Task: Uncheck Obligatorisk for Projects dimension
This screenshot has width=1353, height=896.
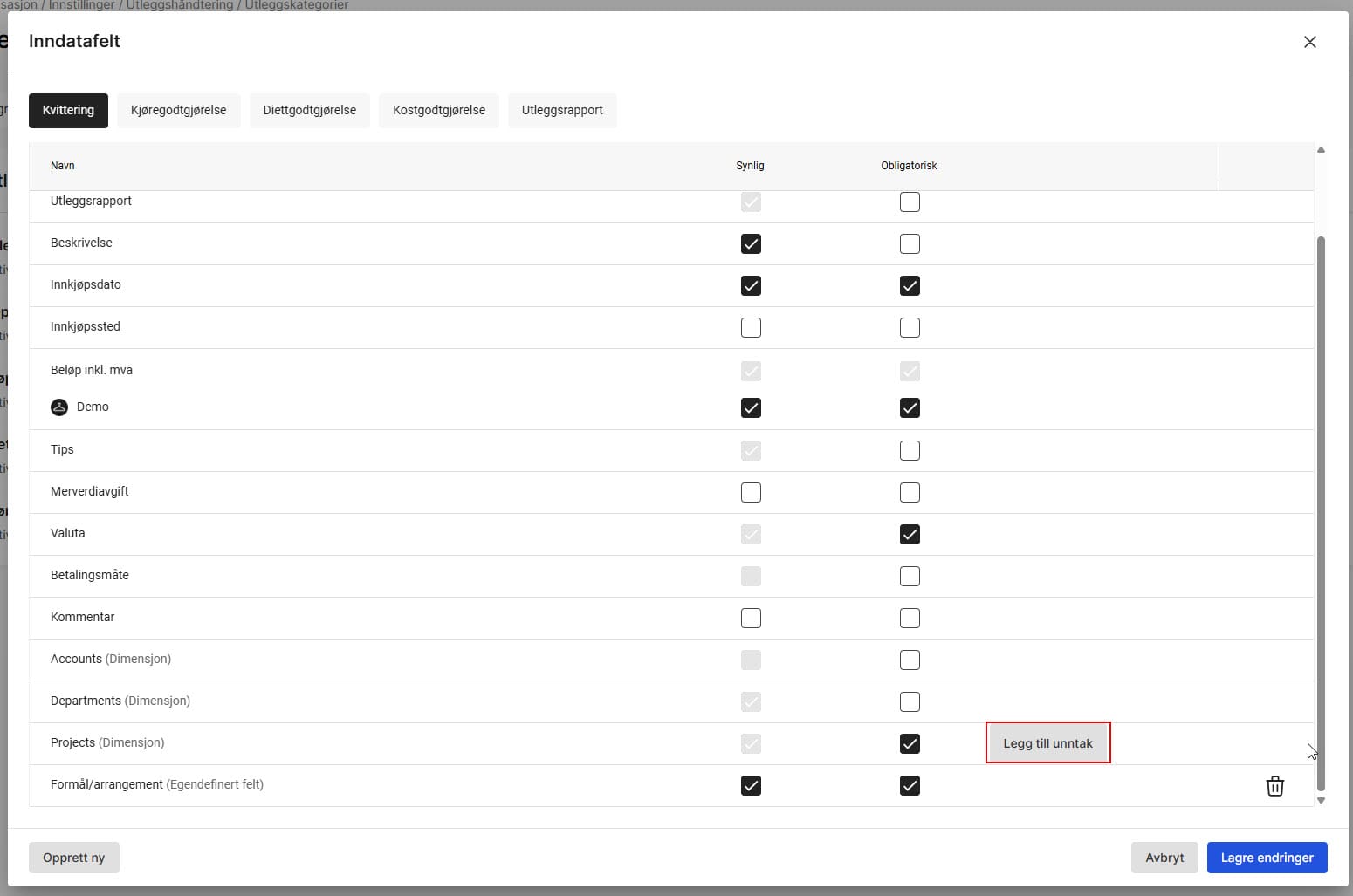Action: pos(910,744)
